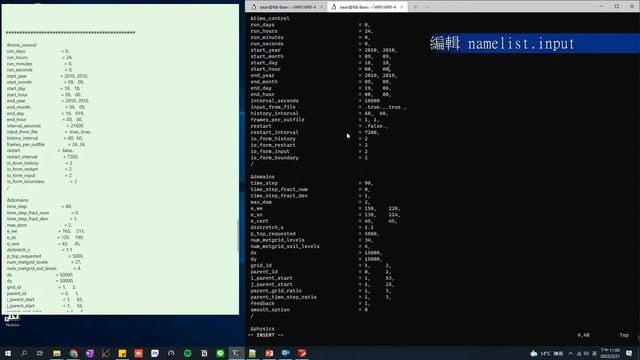Viewport: 640px width, 360px height.
Task: Click '&domains' header in terminal
Action: [262, 177]
